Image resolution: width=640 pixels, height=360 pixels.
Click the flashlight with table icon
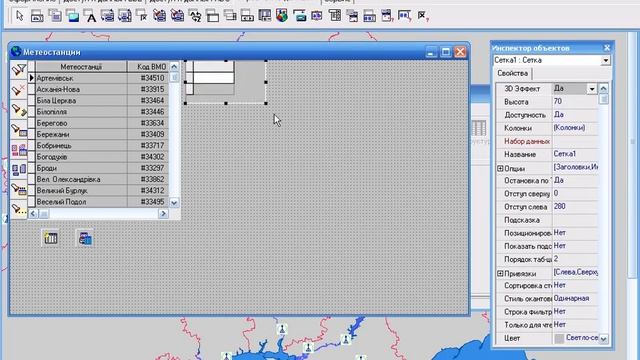[x=18, y=130]
